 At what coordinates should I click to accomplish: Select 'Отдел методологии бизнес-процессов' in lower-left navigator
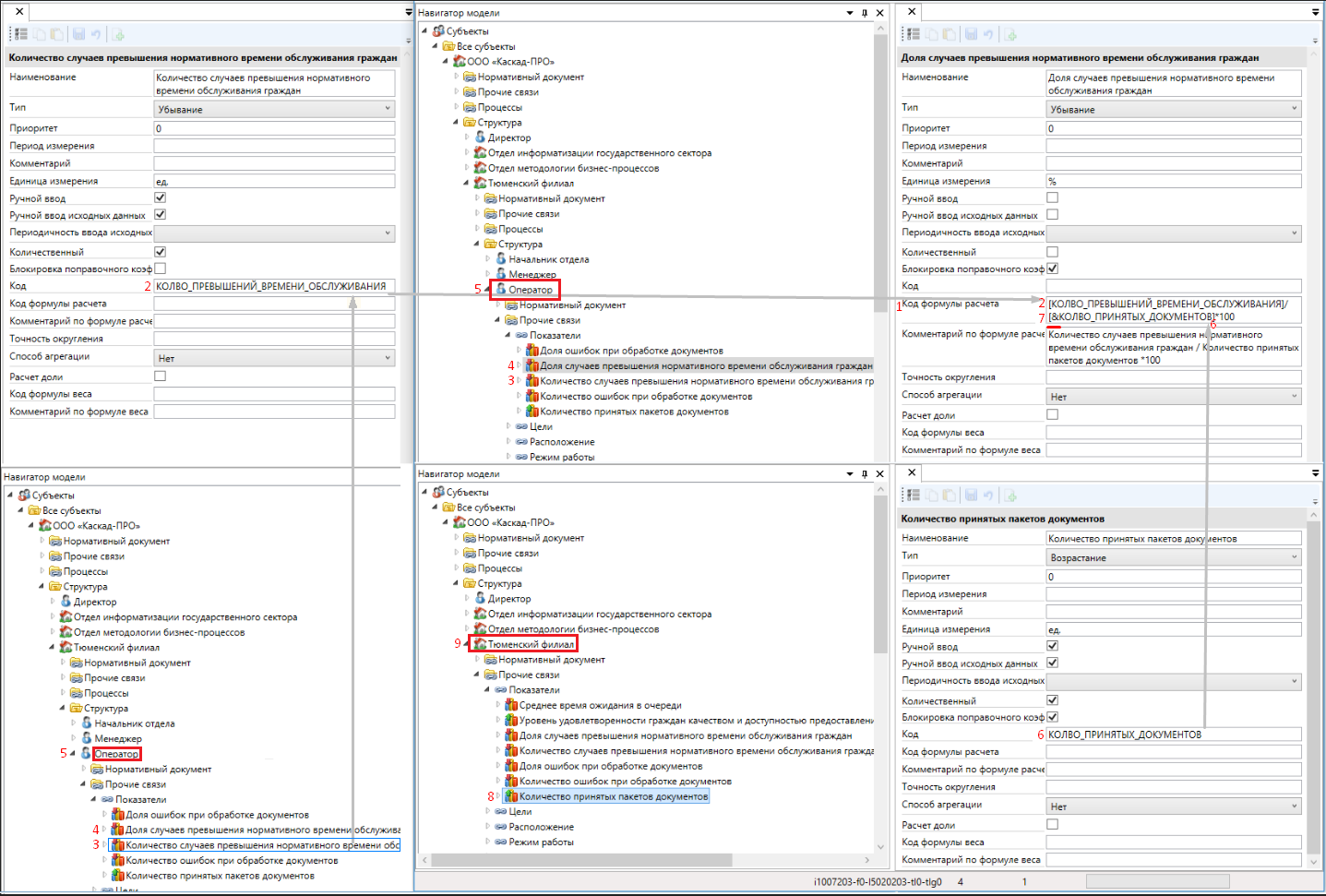point(159,632)
